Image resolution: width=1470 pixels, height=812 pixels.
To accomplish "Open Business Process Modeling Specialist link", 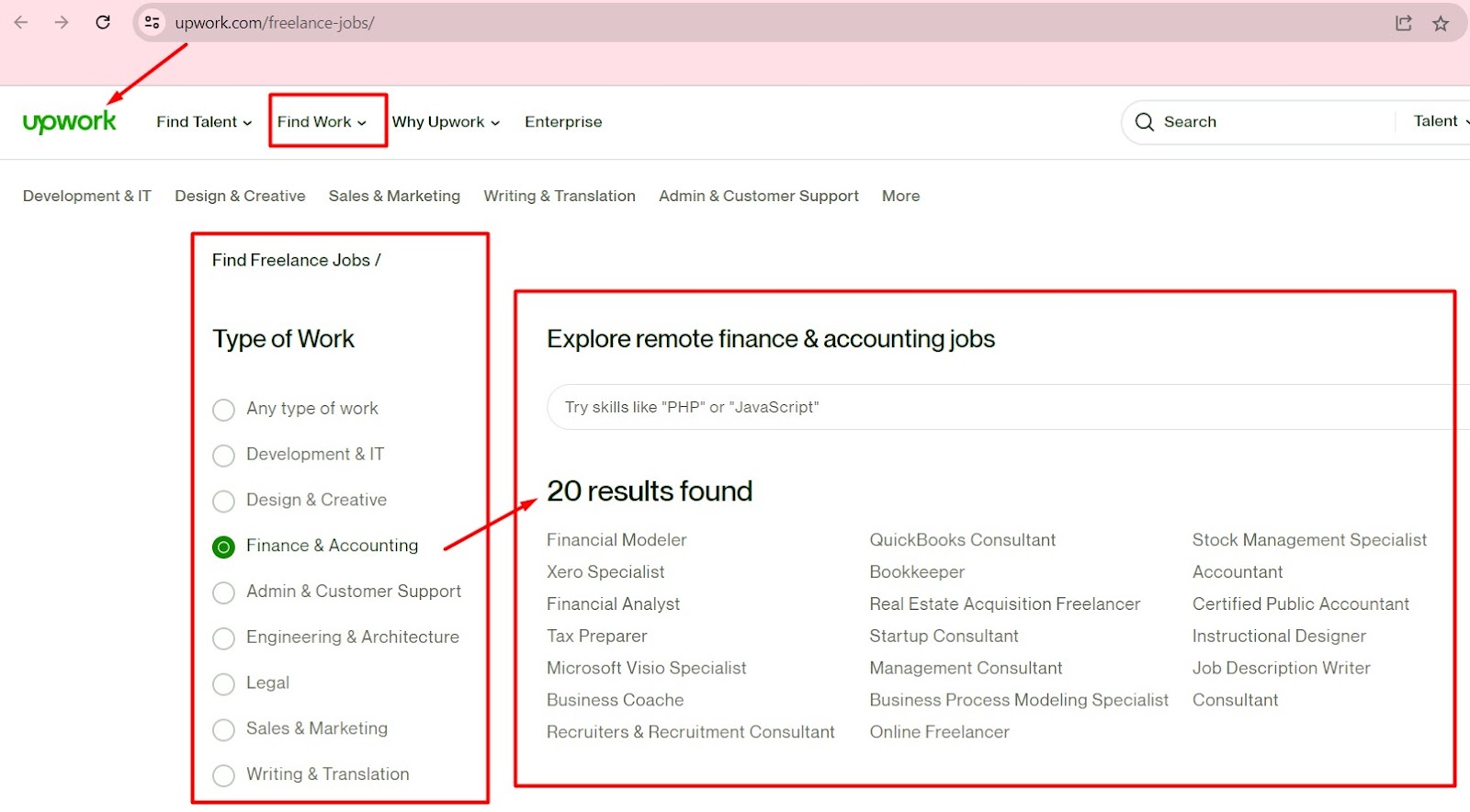I will (1019, 700).
